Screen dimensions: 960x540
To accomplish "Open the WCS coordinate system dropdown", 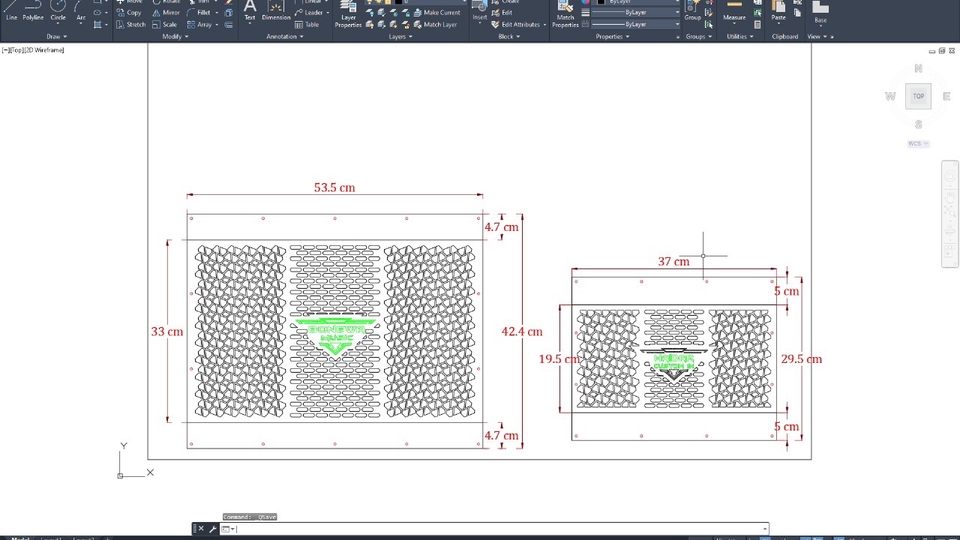I will [x=918, y=144].
